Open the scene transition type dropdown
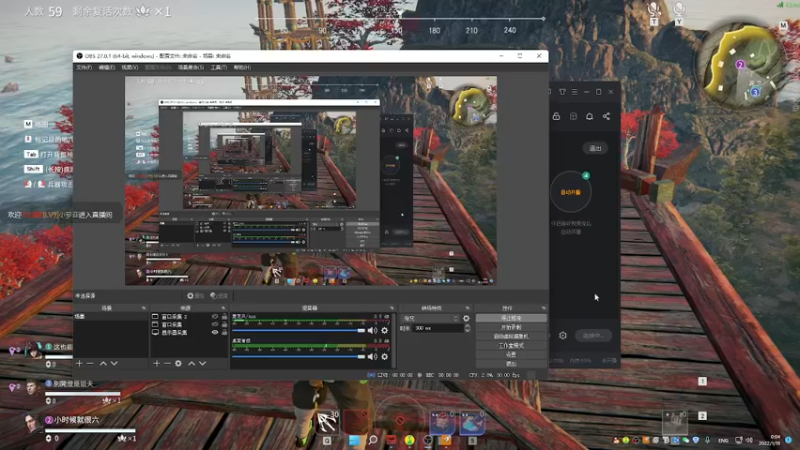 pos(430,318)
